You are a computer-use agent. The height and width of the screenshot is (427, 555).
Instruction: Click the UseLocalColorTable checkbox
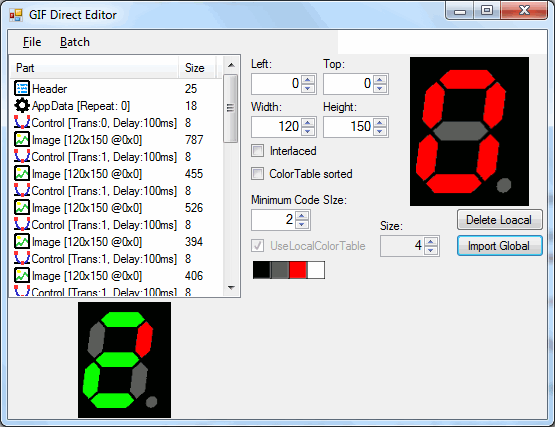[x=257, y=245]
